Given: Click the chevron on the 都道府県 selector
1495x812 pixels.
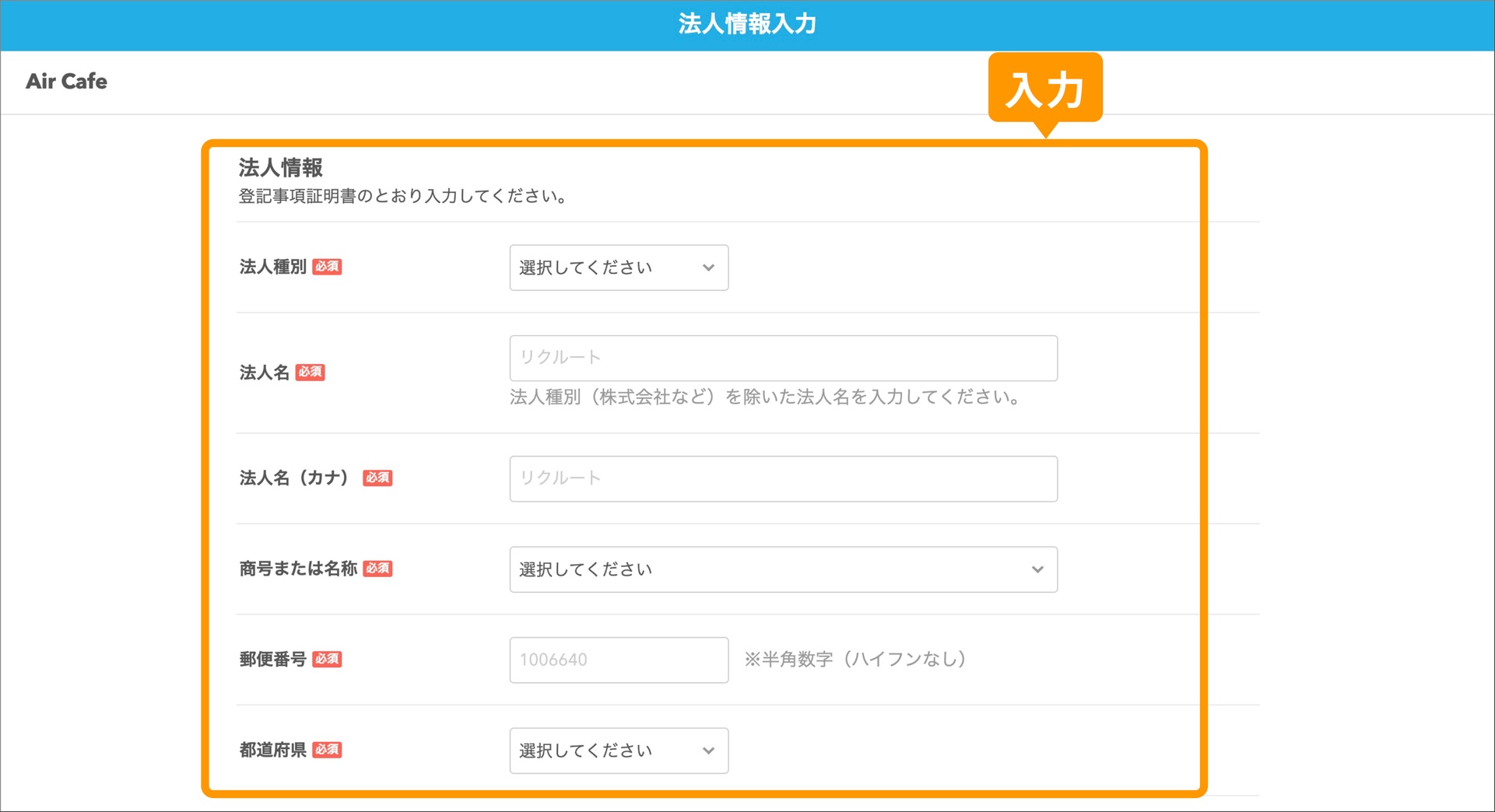Looking at the screenshot, I should tap(707, 751).
